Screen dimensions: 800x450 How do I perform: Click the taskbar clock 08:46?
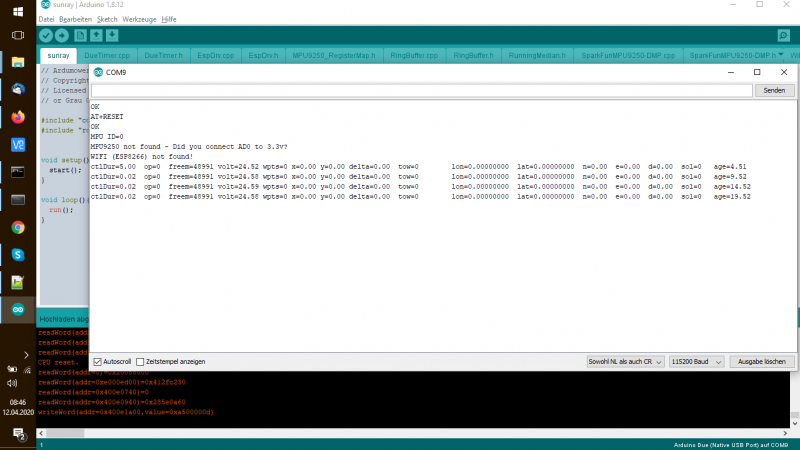(x=18, y=402)
